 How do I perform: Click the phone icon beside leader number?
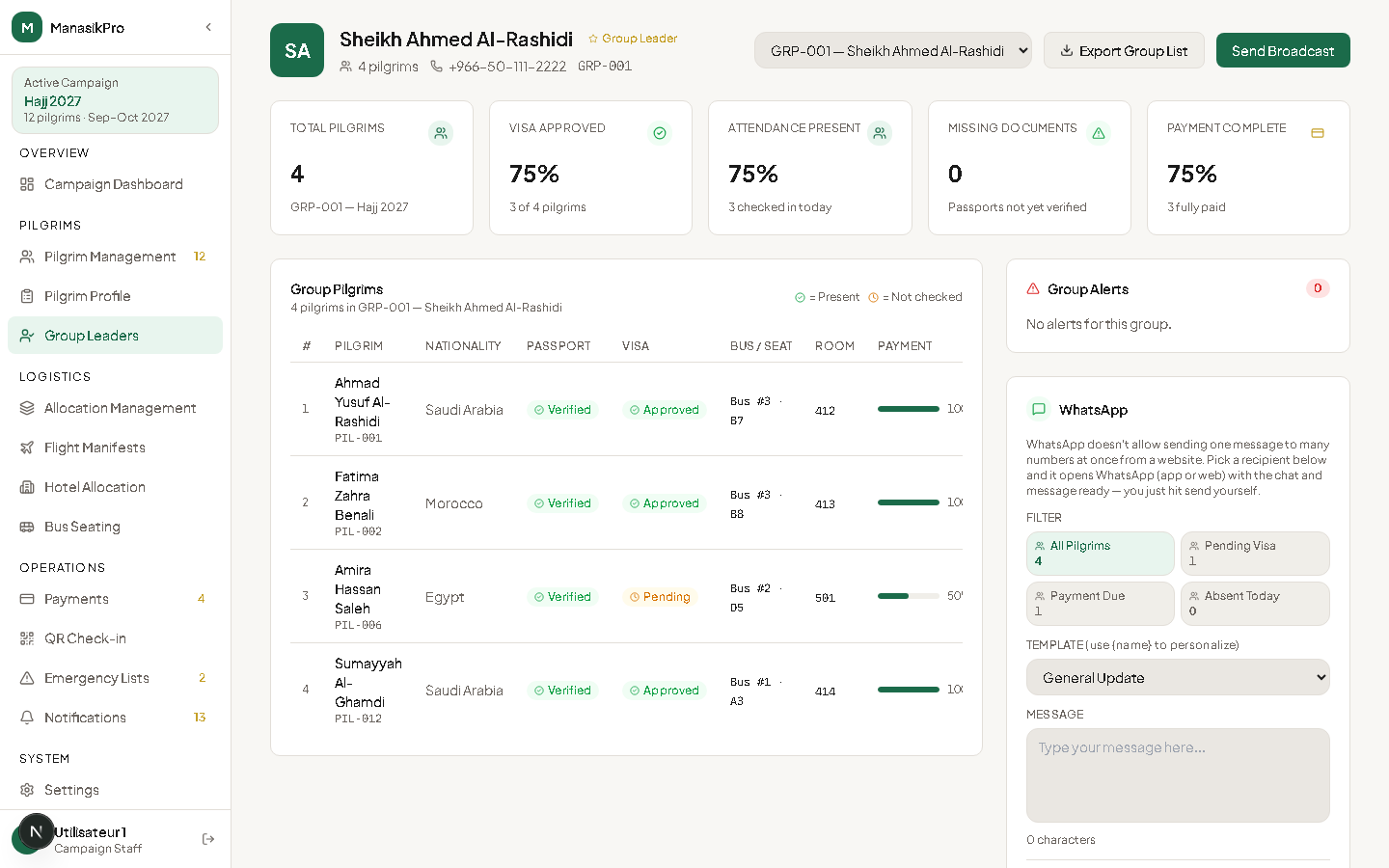pos(436,66)
